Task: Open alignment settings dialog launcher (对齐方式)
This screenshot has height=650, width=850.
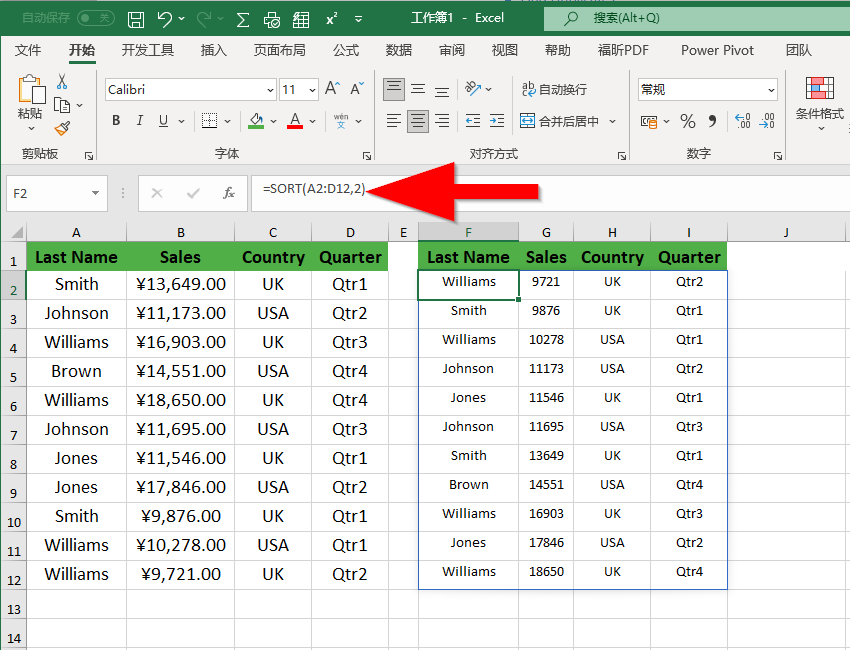Action: click(x=622, y=156)
